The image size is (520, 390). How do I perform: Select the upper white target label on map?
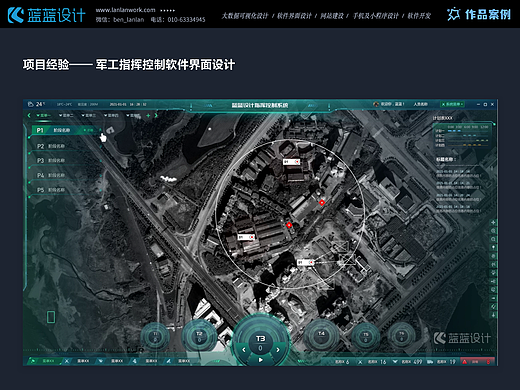(x=291, y=162)
